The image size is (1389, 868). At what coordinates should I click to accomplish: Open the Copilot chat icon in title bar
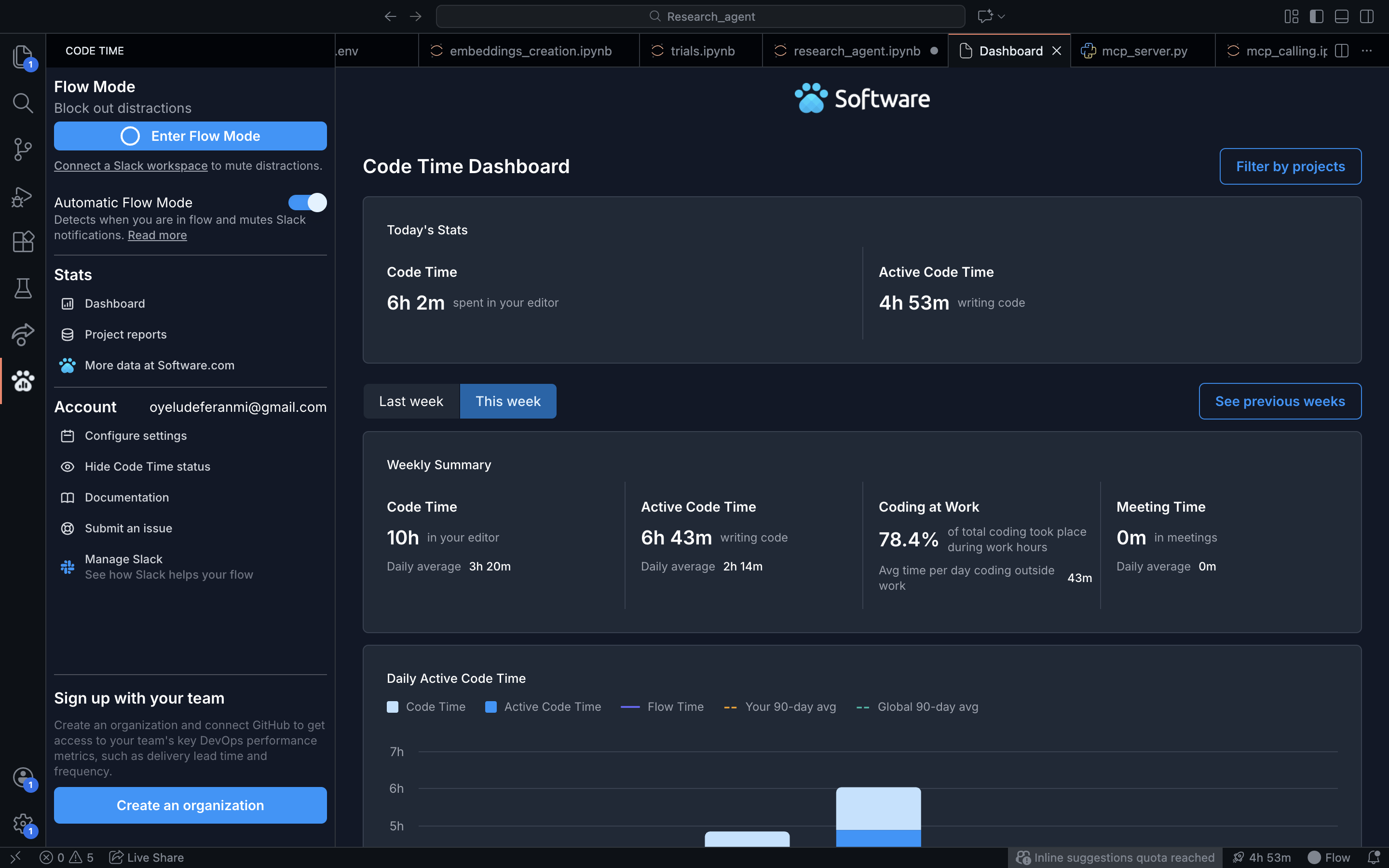(985, 16)
